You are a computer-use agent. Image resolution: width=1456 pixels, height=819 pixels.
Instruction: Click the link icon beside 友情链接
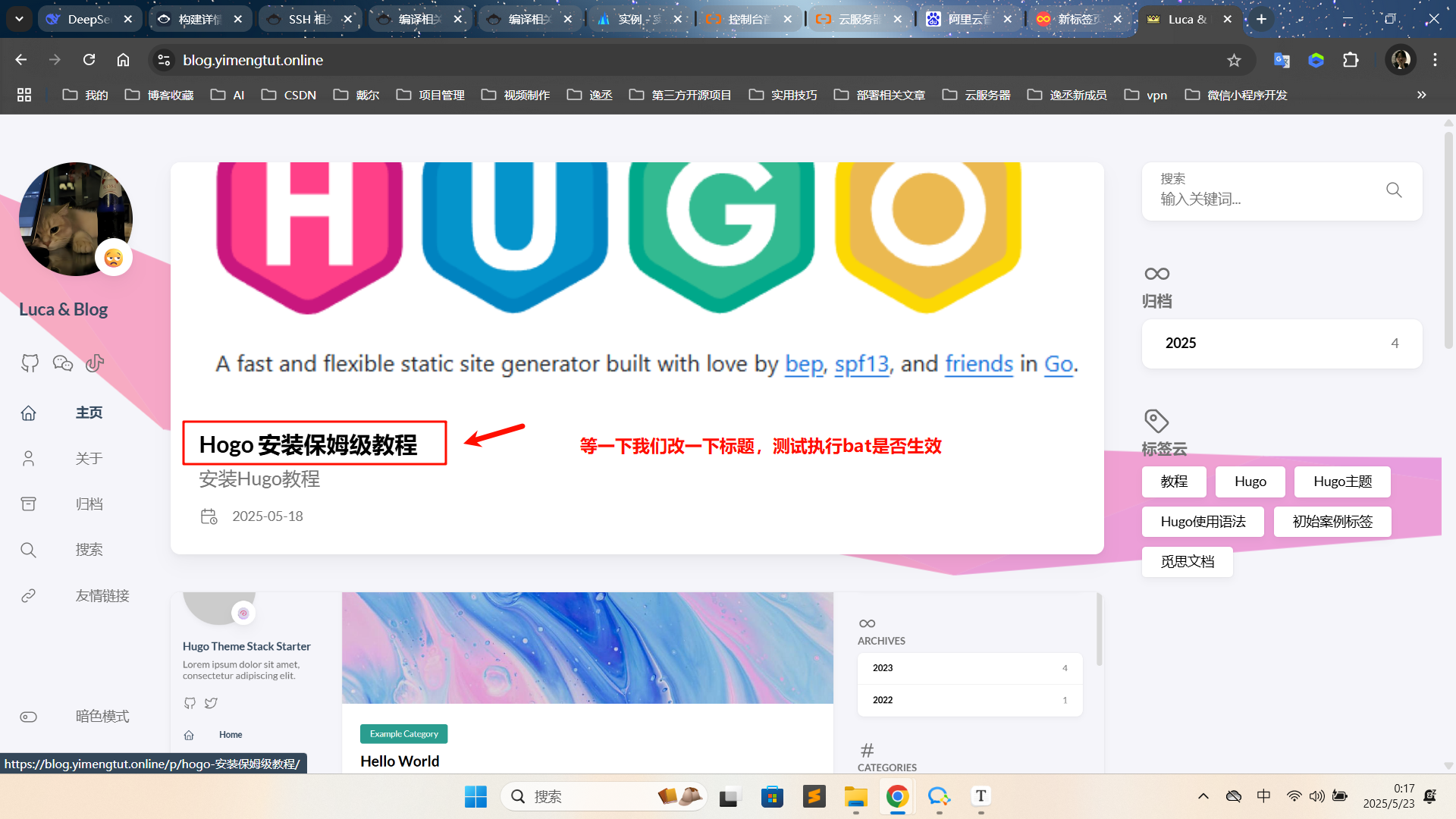coord(28,595)
